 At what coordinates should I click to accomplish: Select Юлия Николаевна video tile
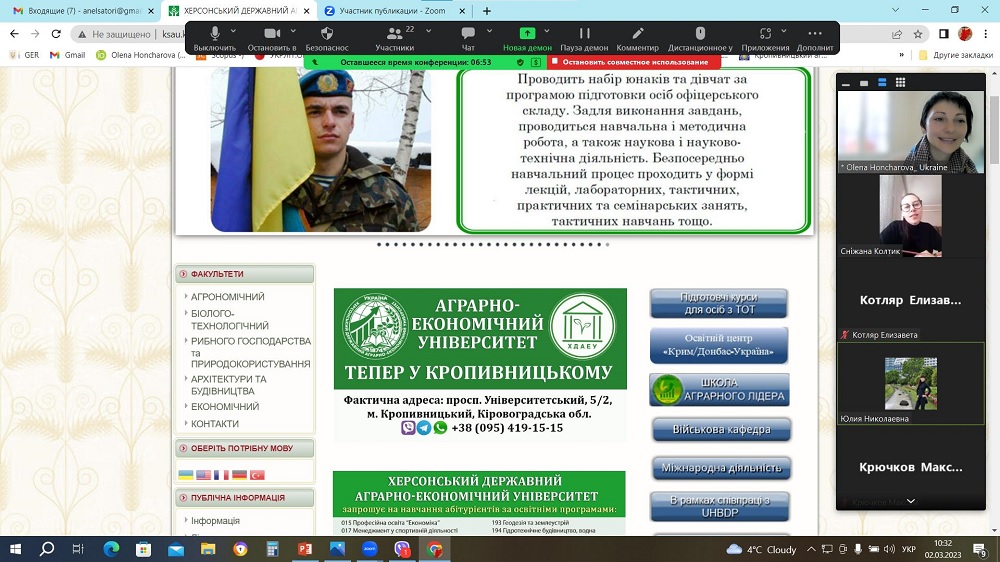click(911, 384)
